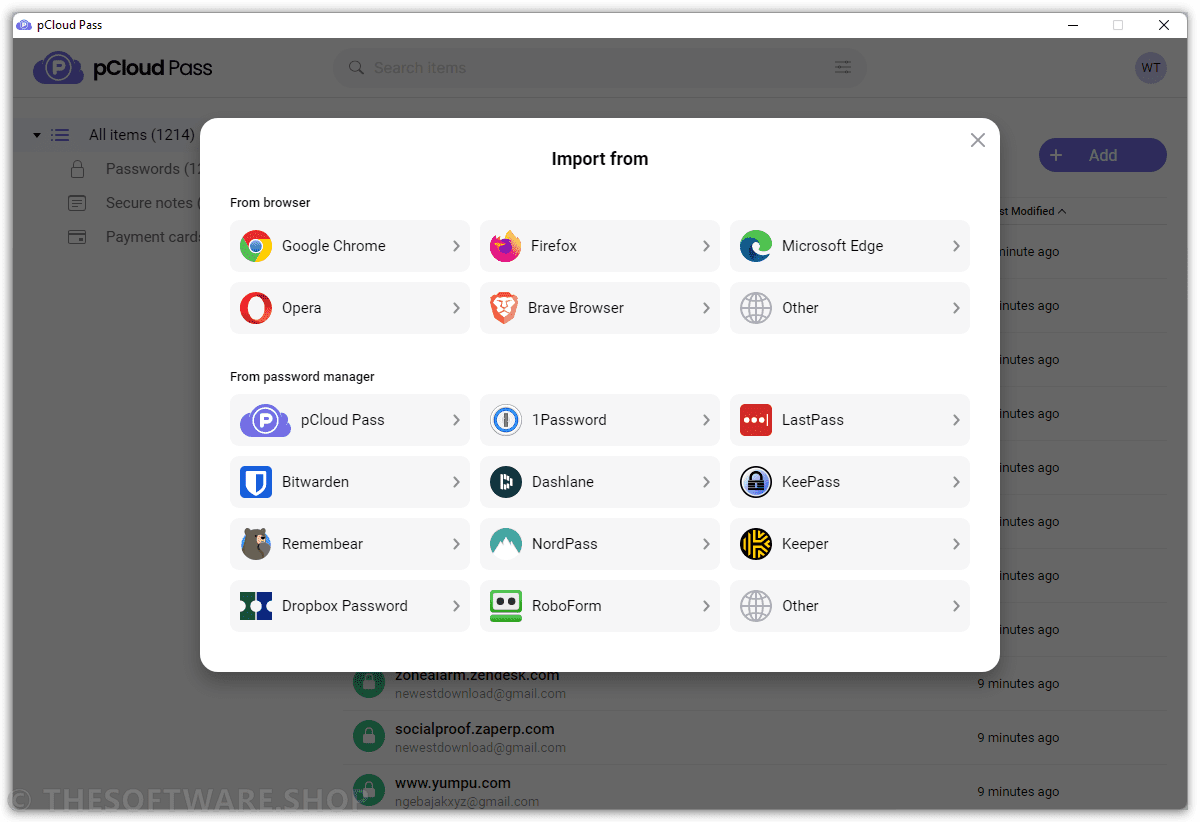The width and height of the screenshot is (1200, 822).
Task: Open the socialproof.zaperp.com entry
Action: [x=755, y=738]
